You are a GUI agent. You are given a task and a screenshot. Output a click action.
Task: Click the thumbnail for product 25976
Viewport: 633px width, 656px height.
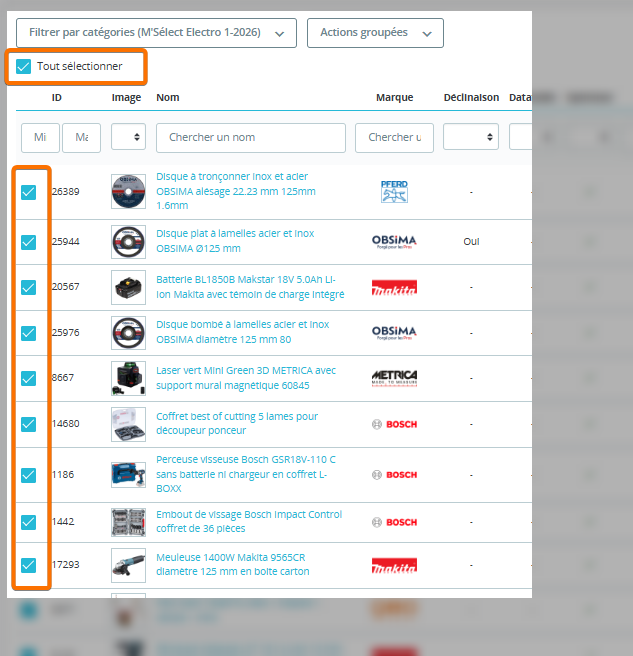(x=128, y=333)
